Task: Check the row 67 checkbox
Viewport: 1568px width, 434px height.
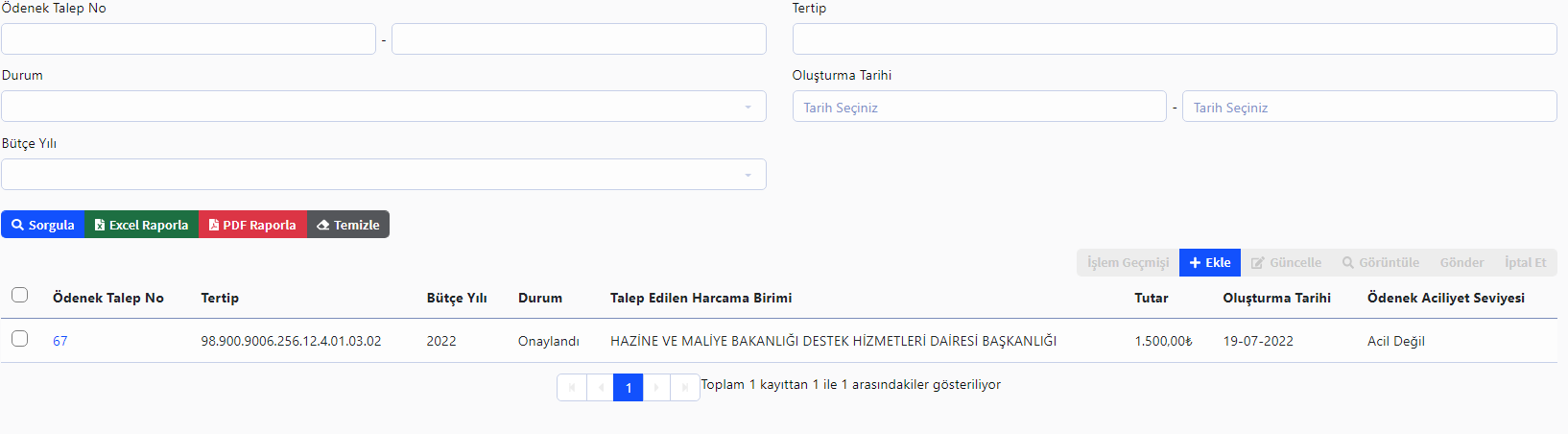Action: [x=19, y=339]
